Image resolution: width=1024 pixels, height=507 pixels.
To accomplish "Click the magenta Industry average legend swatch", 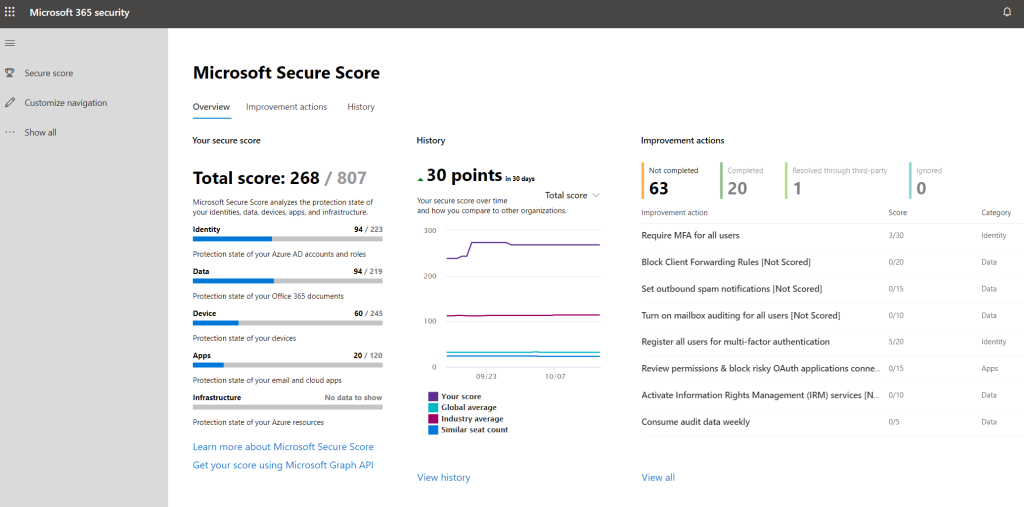I will [433, 419].
